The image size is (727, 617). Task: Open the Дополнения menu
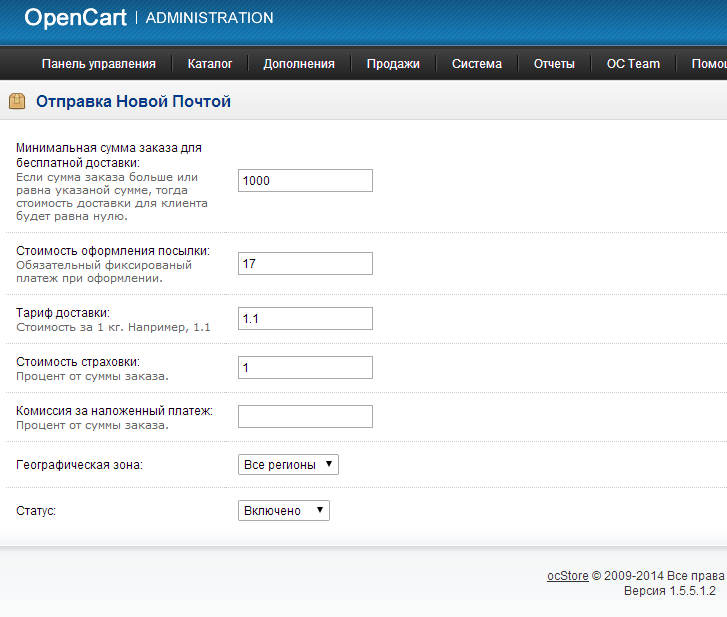coord(299,64)
